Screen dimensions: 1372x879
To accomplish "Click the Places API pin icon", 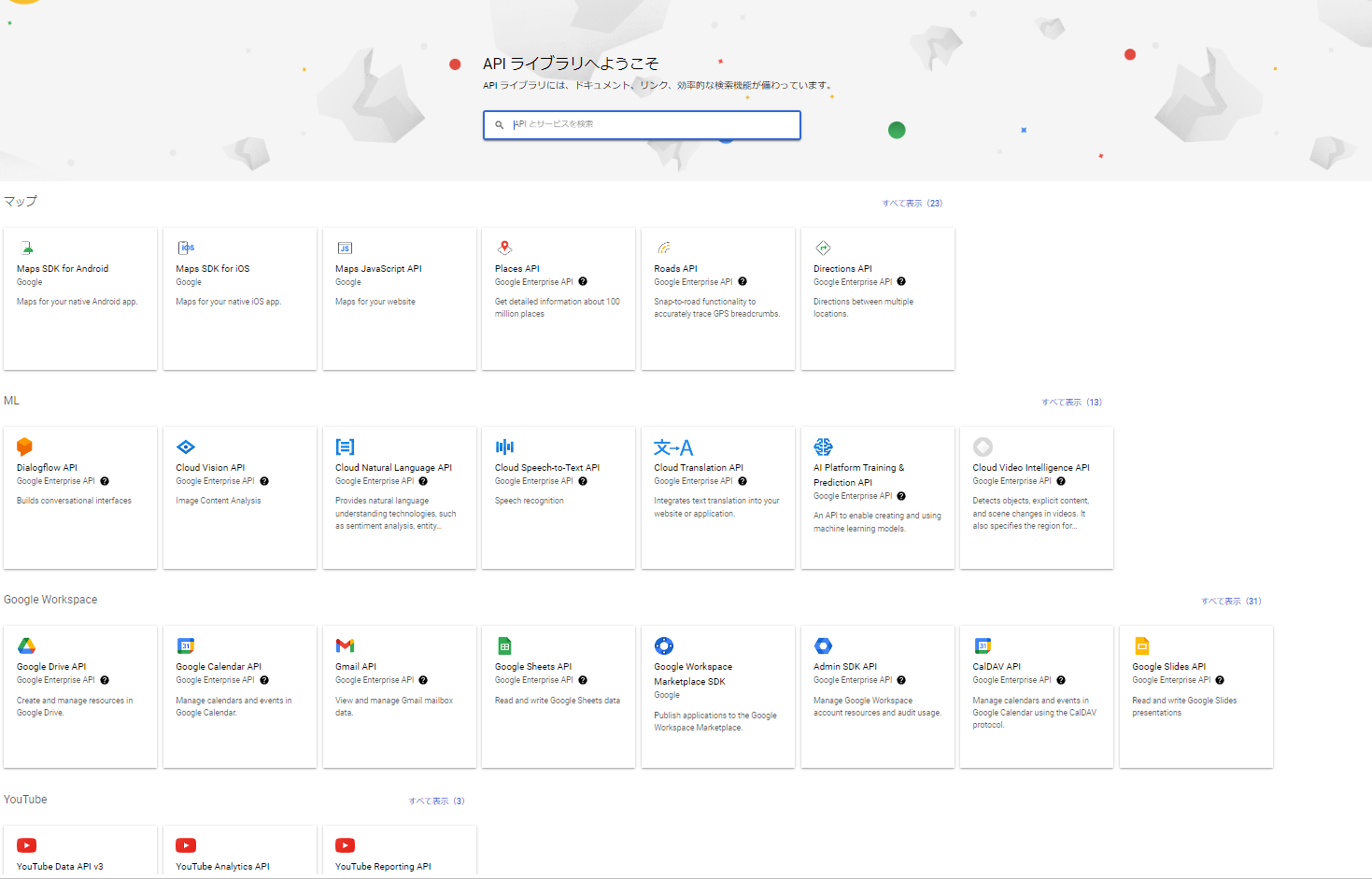I will click(504, 248).
